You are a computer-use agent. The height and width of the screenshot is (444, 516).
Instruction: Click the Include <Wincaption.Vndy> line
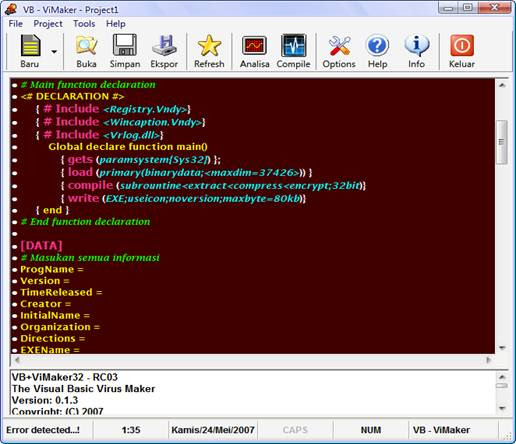(x=120, y=122)
